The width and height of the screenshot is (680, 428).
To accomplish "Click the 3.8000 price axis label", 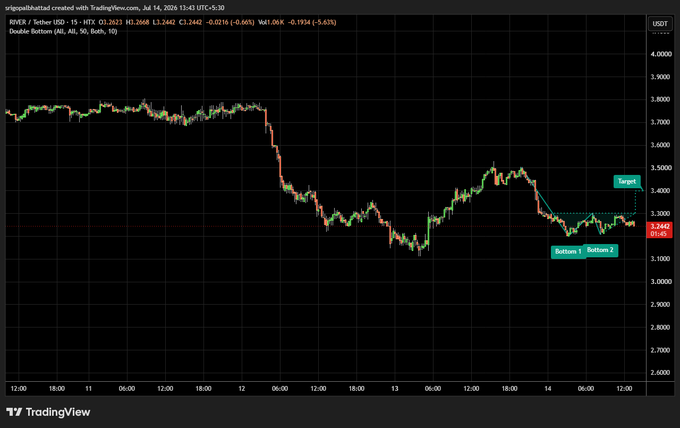I will [661, 99].
